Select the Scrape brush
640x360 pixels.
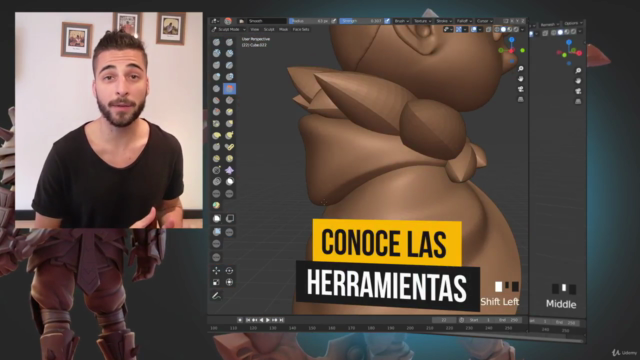pos(216,111)
